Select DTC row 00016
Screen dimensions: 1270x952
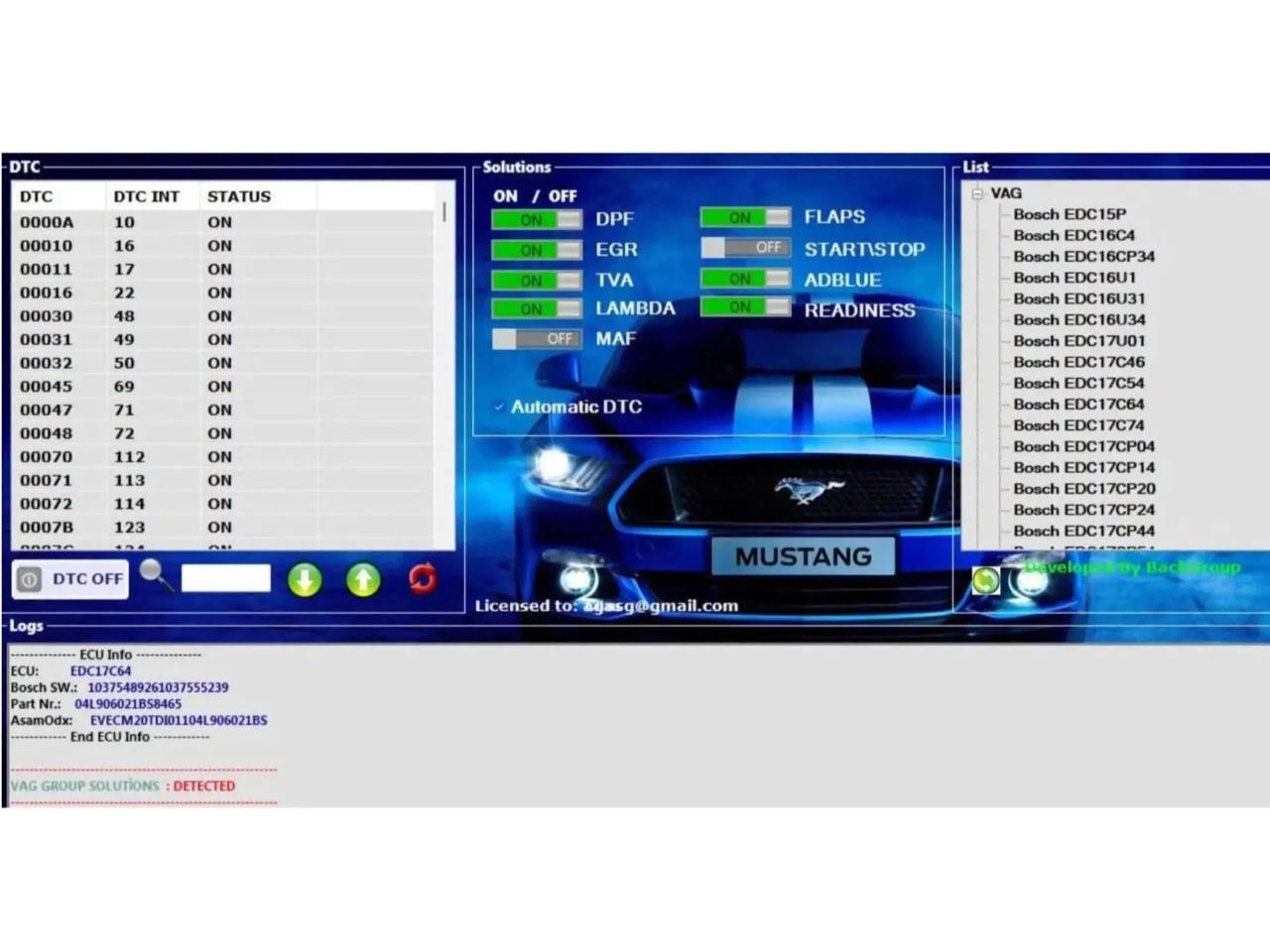[224, 293]
